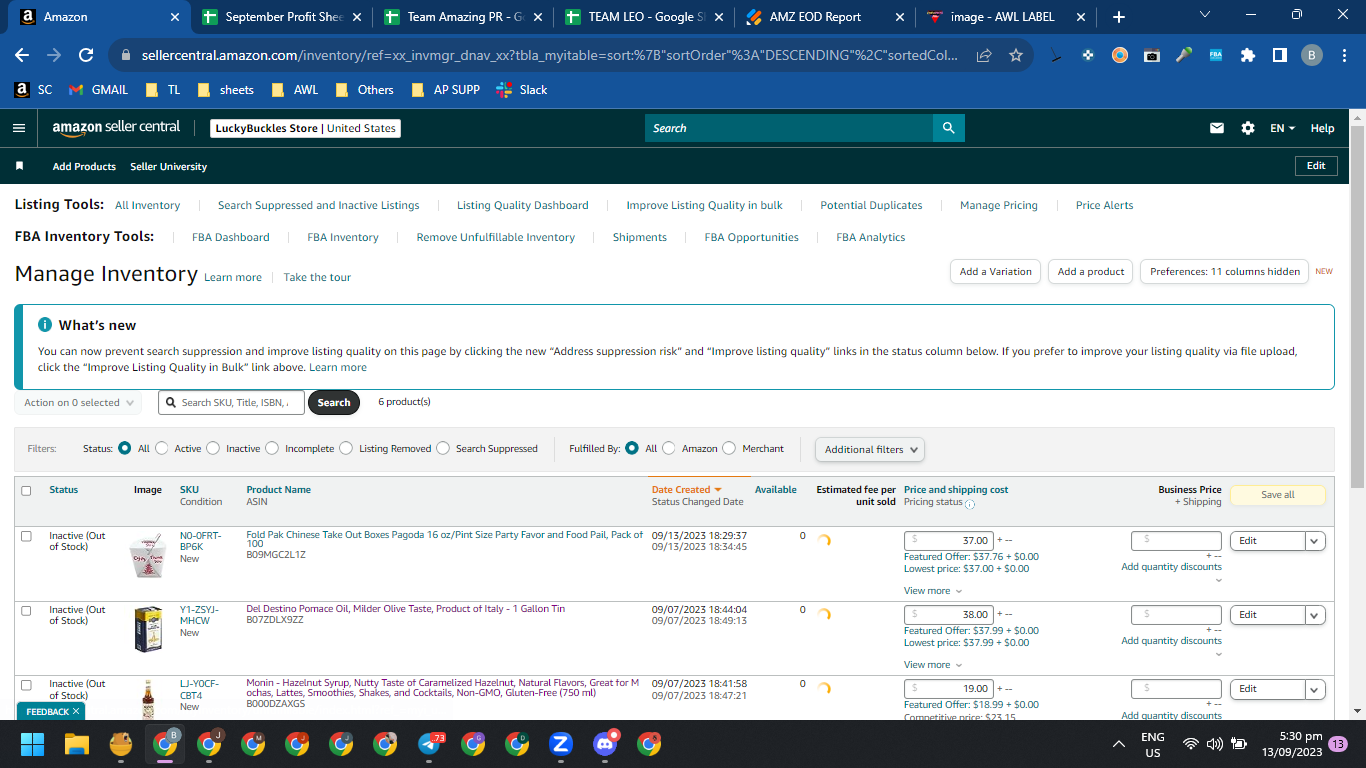
Task: Open Add Products in the Seller Central bar
Action: click(x=84, y=167)
